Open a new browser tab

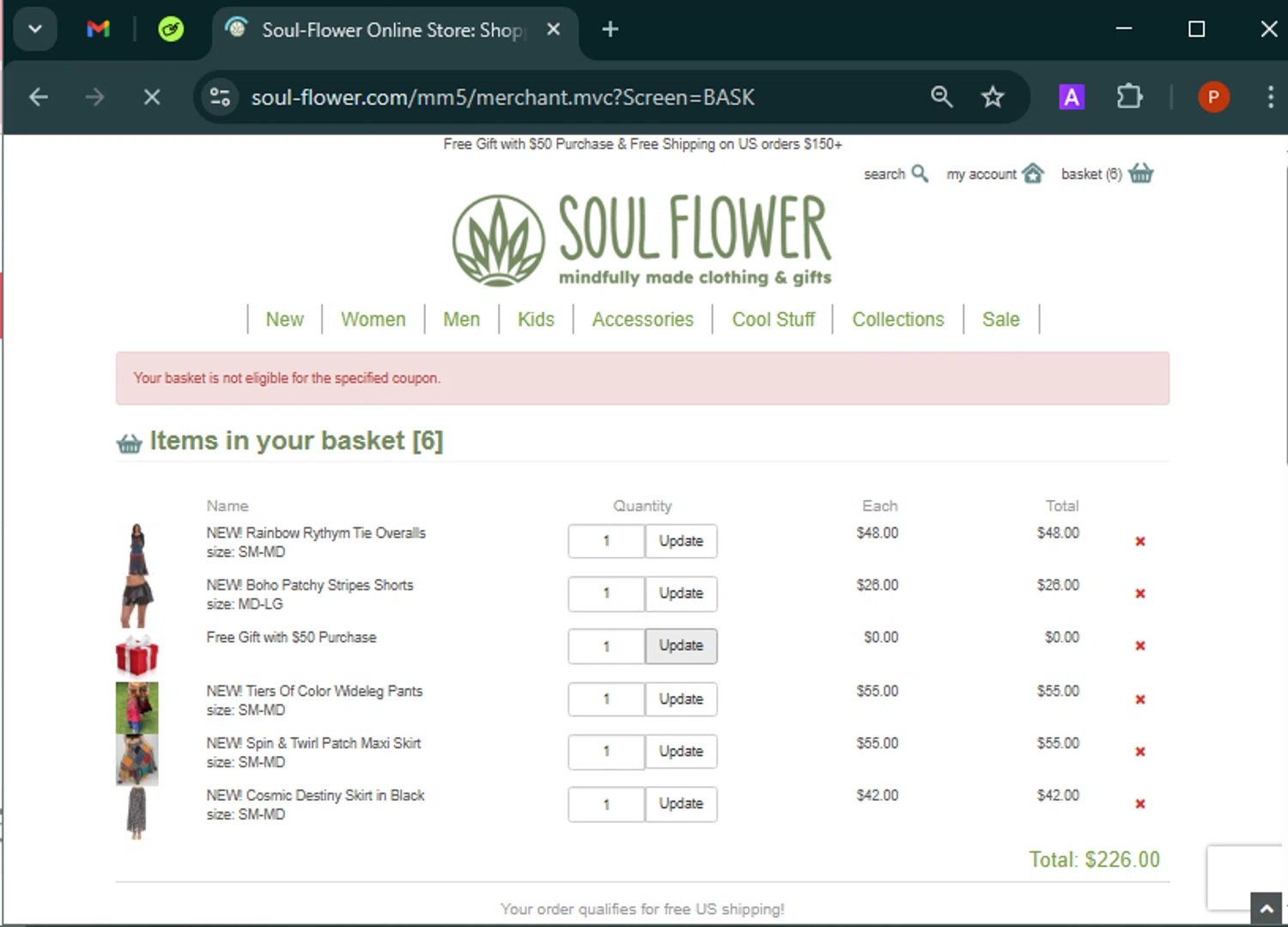point(611,29)
